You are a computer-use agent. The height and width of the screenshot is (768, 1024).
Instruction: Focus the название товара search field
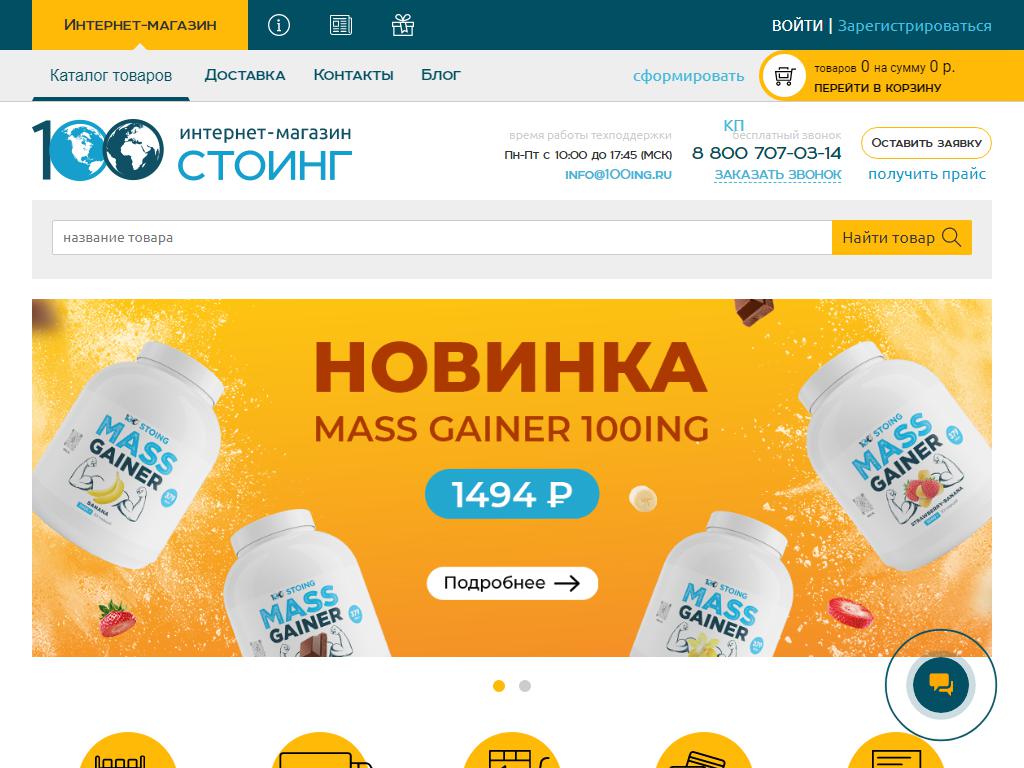coord(441,238)
